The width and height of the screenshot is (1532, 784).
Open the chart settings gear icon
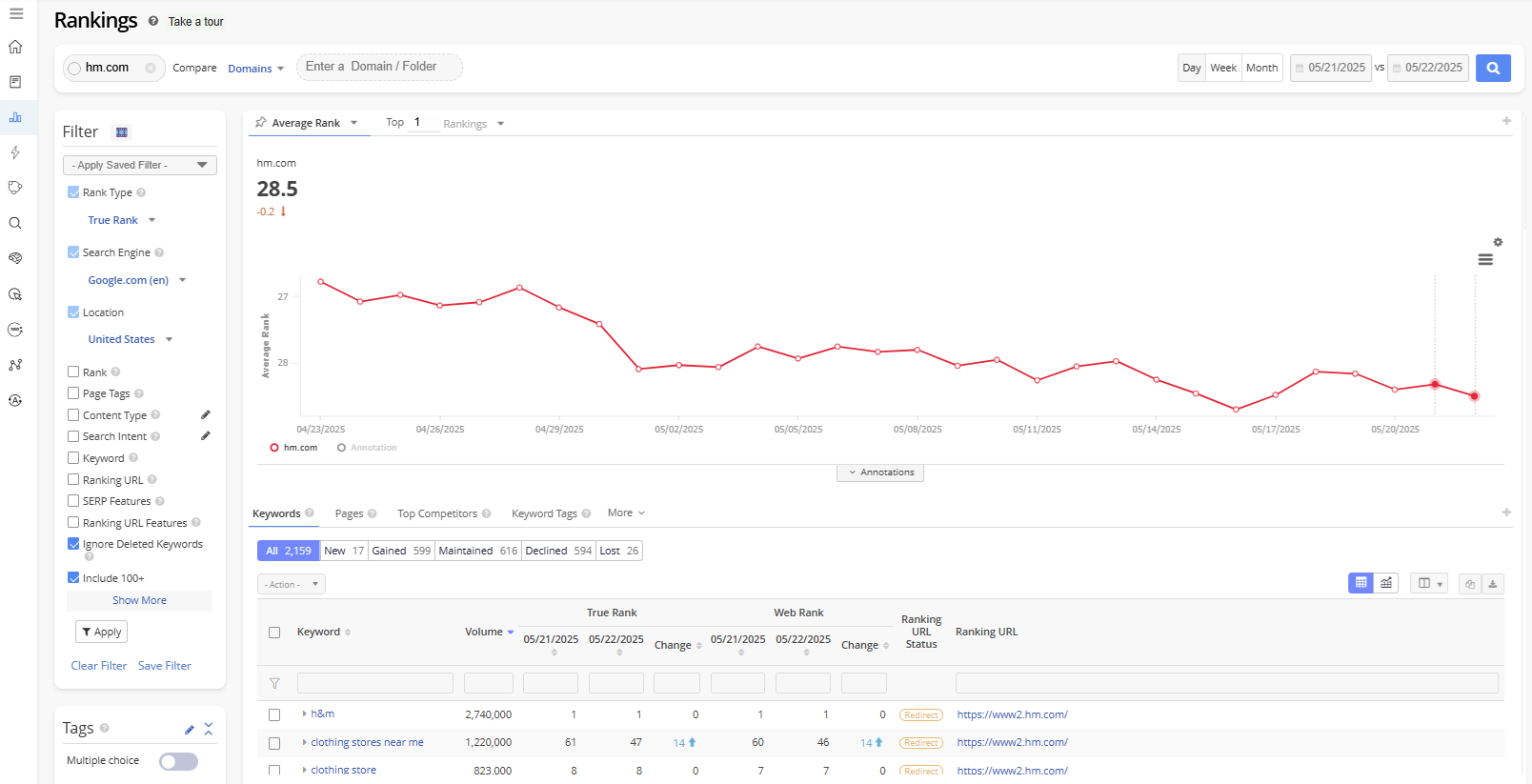(1498, 242)
